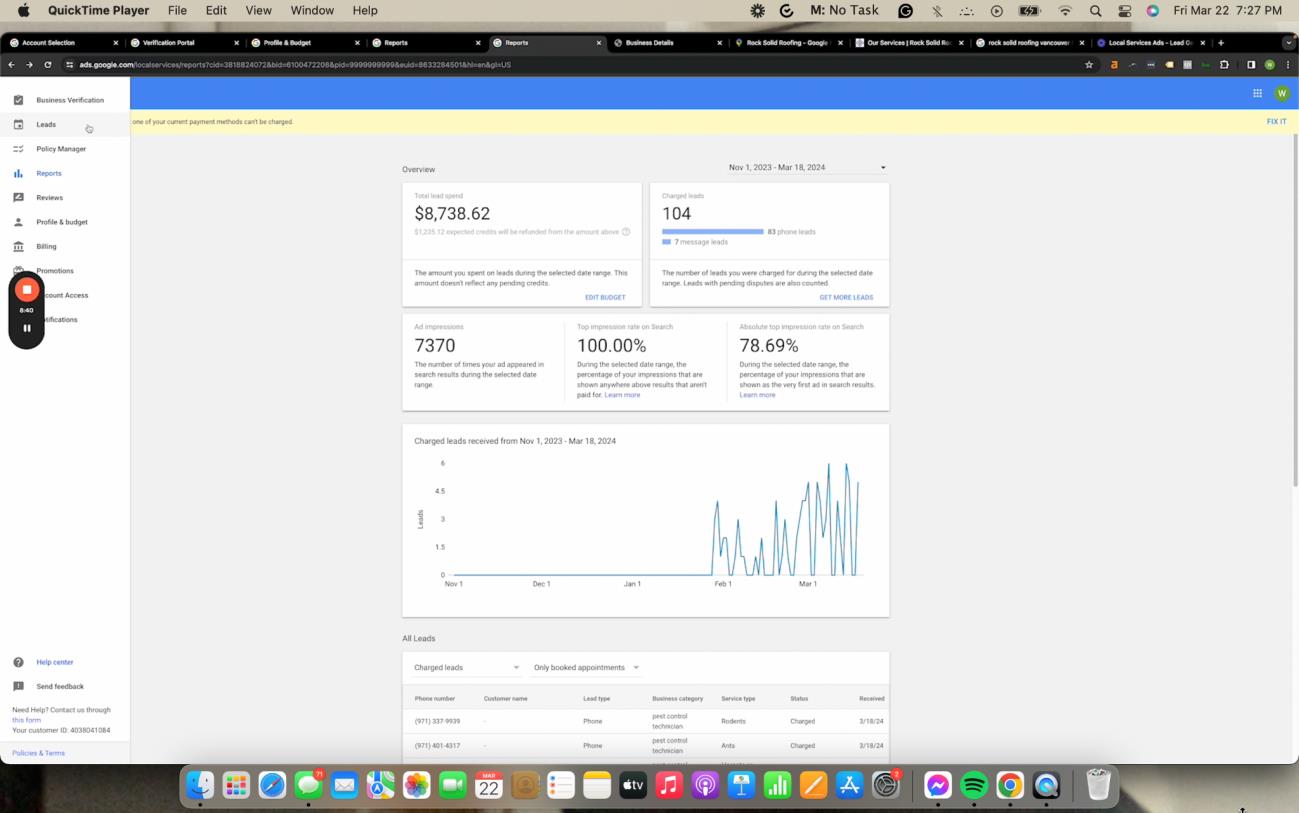Open the Charged leads filter dropdown
The width and height of the screenshot is (1299, 813).
pyautogui.click(x=467, y=668)
